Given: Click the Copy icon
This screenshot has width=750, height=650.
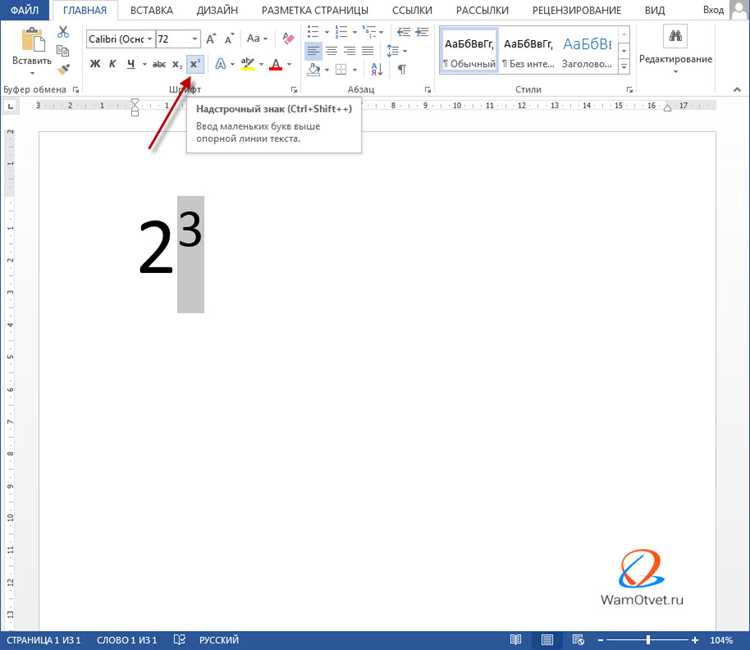Looking at the screenshot, I should click(63, 50).
